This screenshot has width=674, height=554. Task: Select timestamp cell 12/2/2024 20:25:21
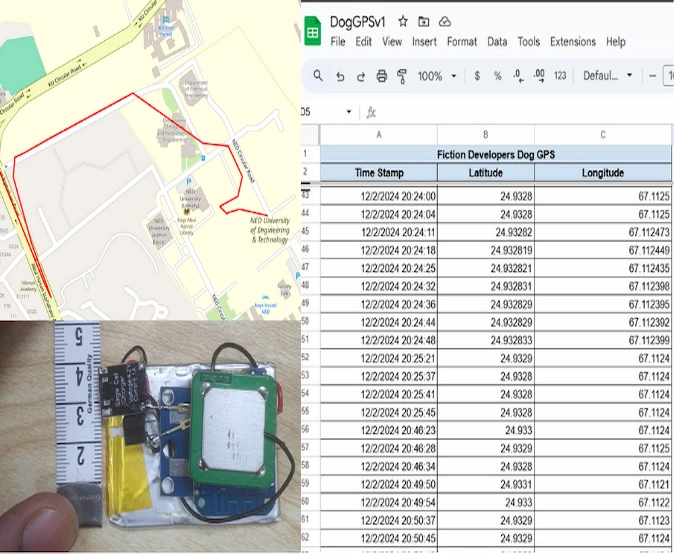click(x=379, y=358)
